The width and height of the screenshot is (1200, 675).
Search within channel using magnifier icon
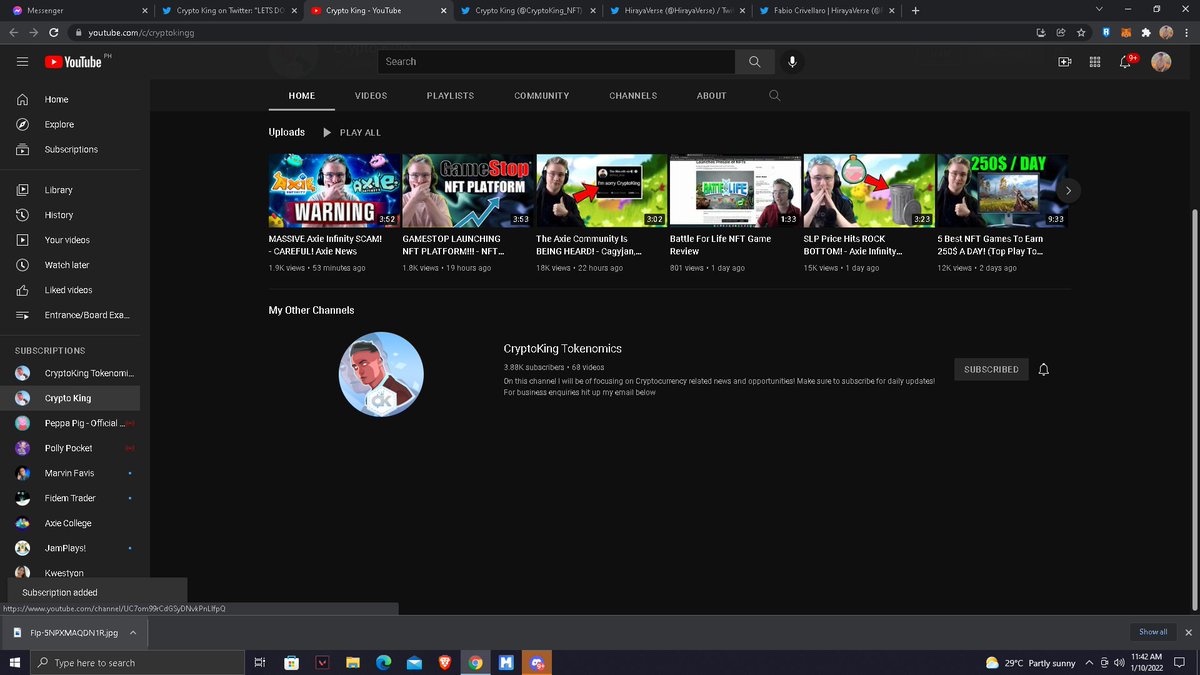774,96
